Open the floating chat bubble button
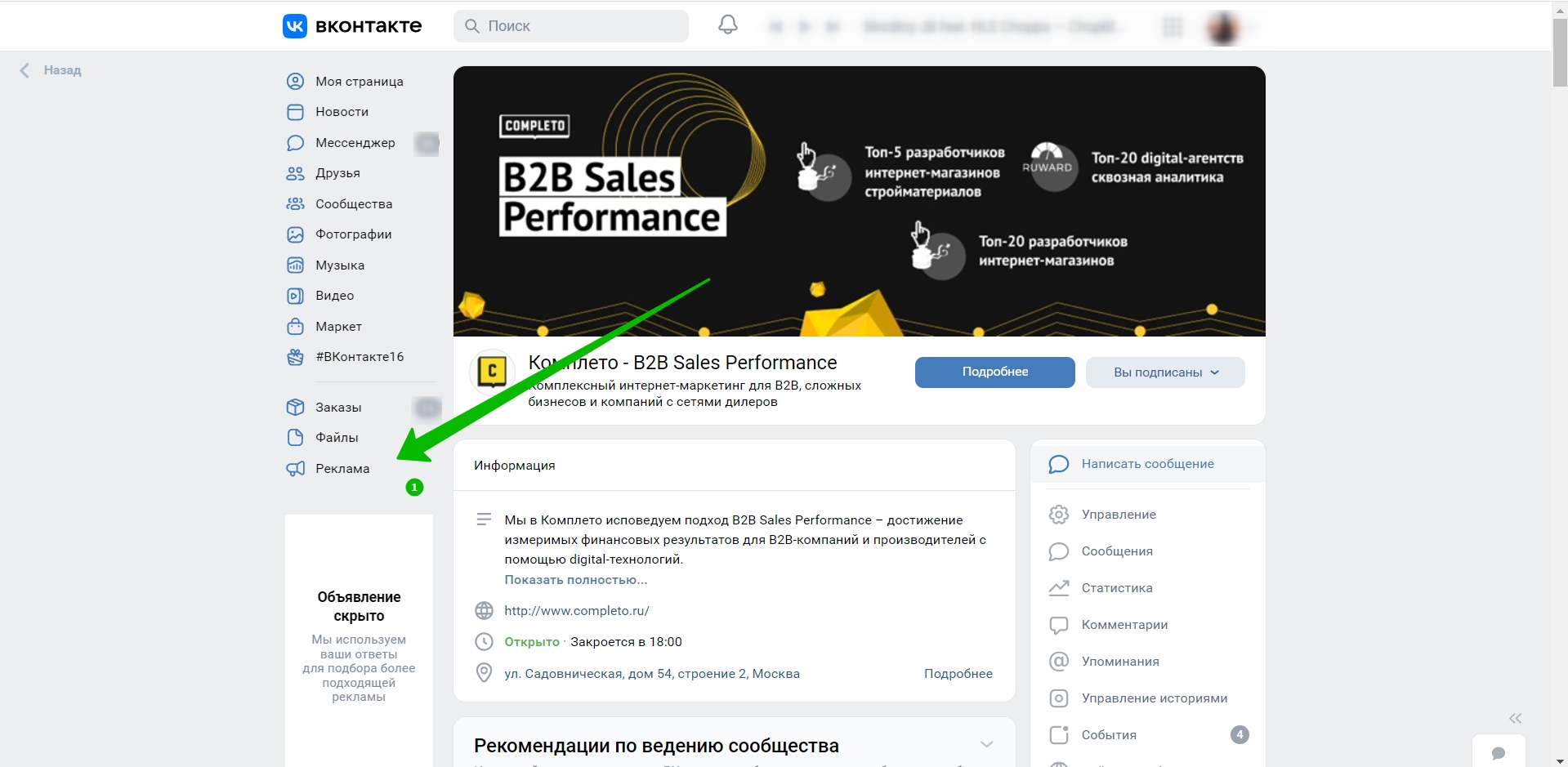Image resolution: width=1568 pixels, height=767 pixels. tap(1499, 752)
